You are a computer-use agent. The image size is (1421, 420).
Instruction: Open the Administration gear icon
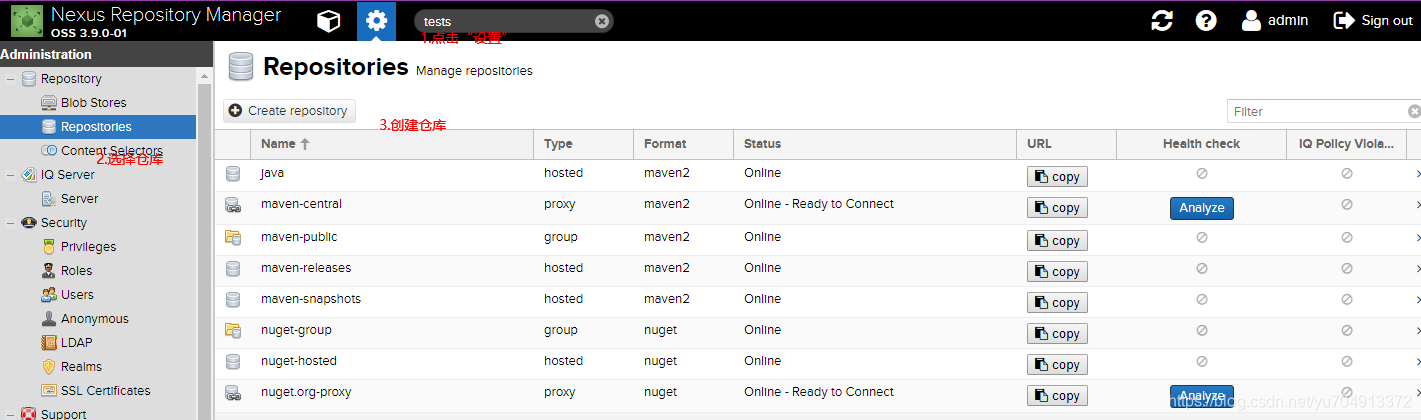click(x=375, y=20)
